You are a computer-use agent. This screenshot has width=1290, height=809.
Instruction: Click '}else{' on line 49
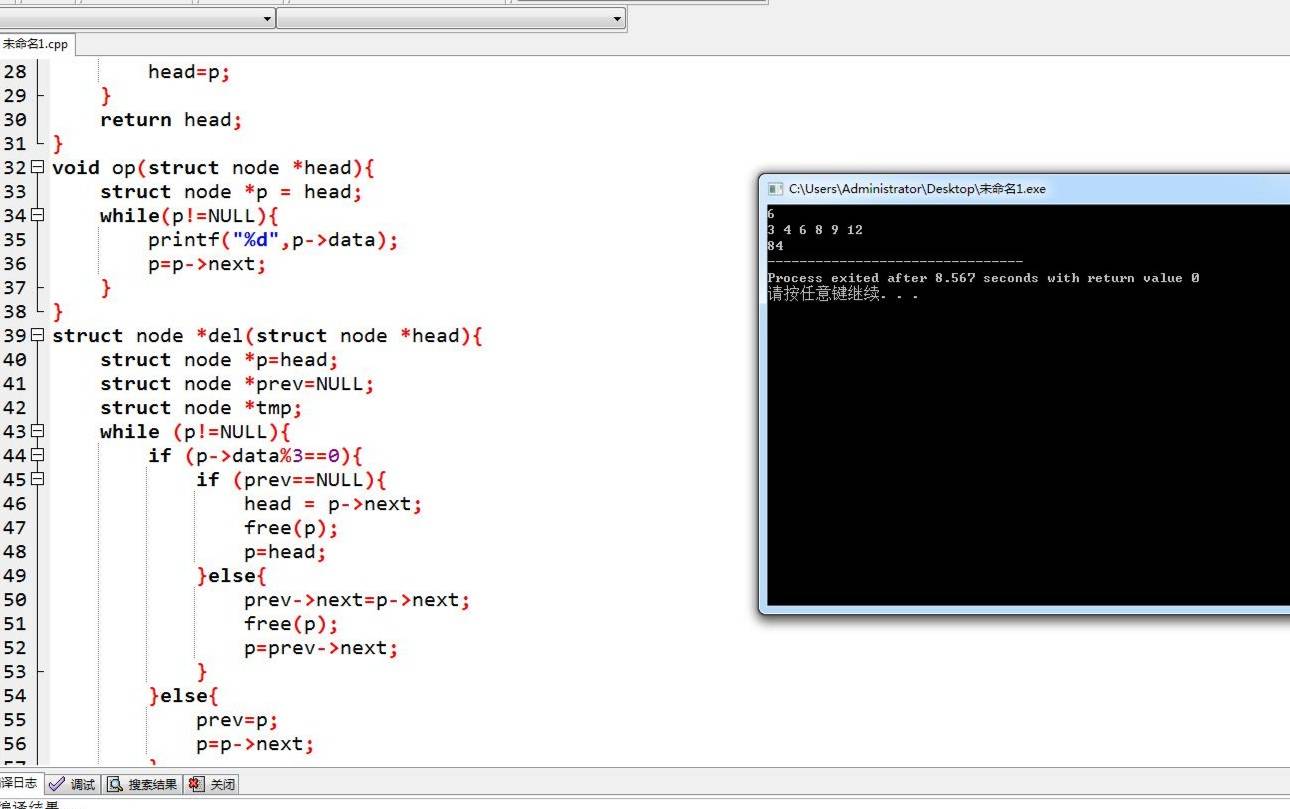[x=232, y=575]
